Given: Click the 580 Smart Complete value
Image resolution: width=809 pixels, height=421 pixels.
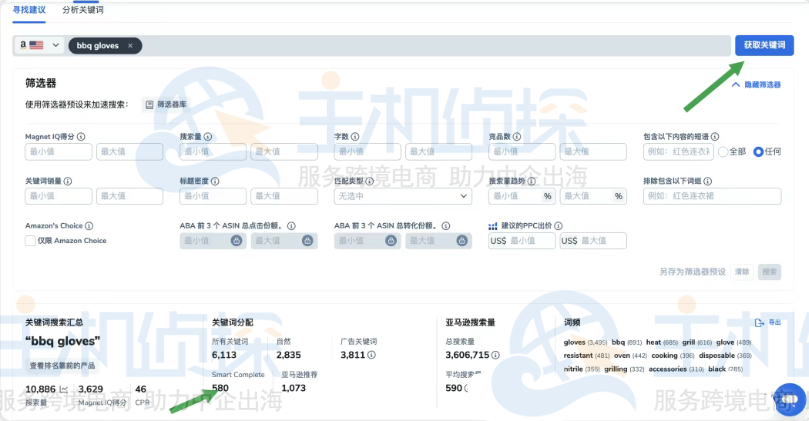Looking at the screenshot, I should pyautogui.click(x=220, y=388).
